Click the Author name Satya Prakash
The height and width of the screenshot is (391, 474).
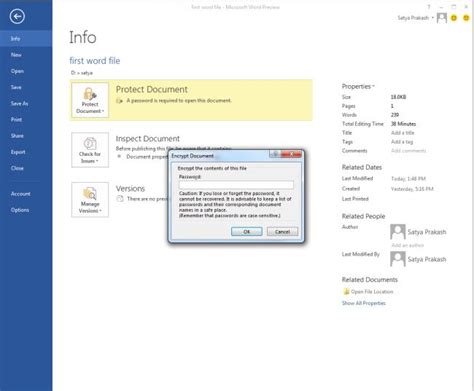coord(427,232)
